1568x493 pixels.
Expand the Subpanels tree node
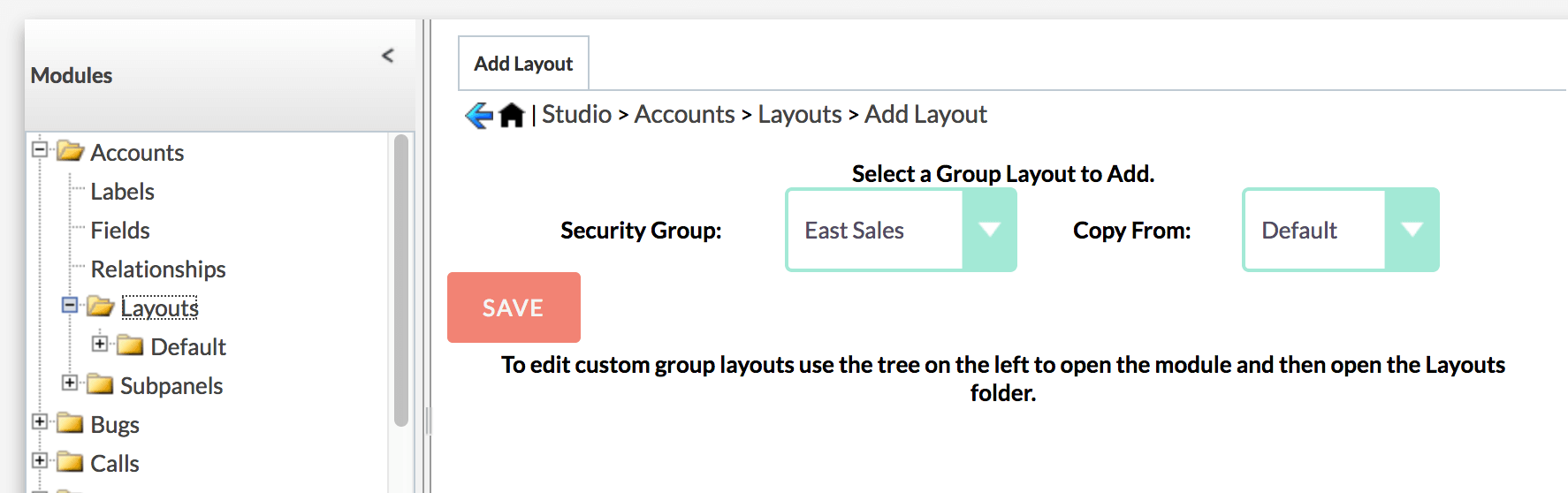[x=70, y=383]
